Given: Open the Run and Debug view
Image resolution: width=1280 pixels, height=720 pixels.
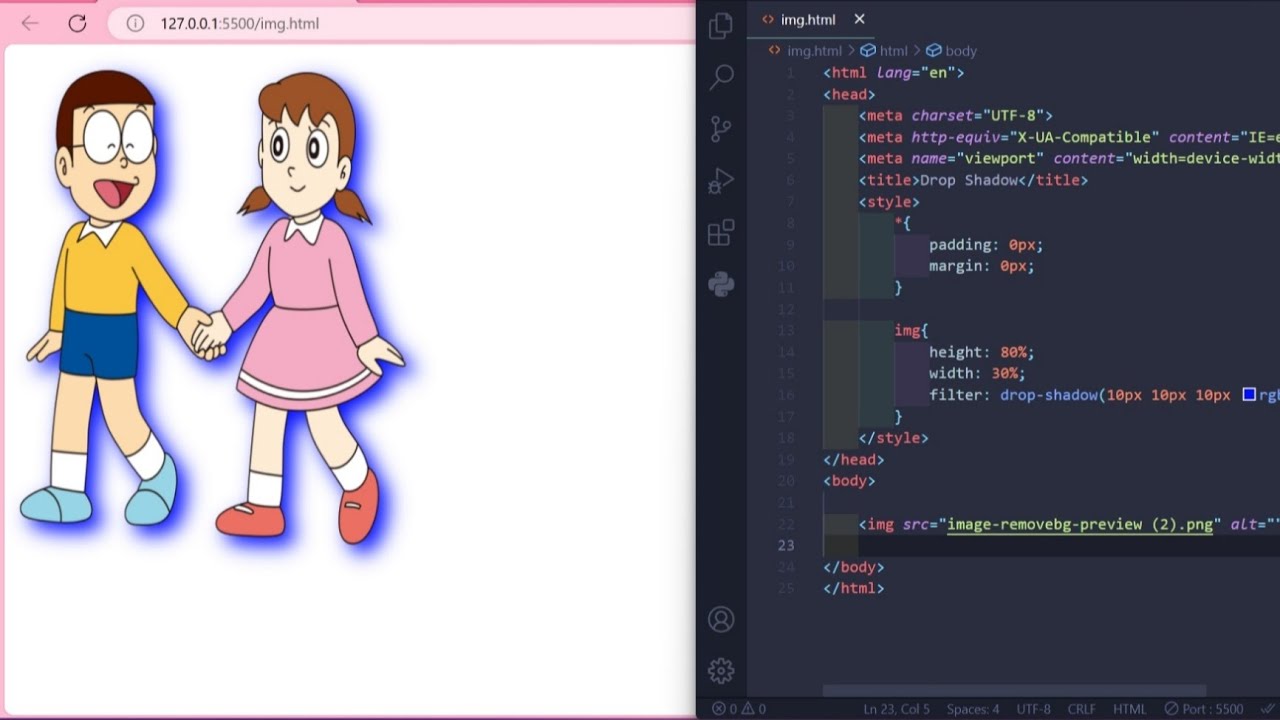Looking at the screenshot, I should tap(720, 181).
